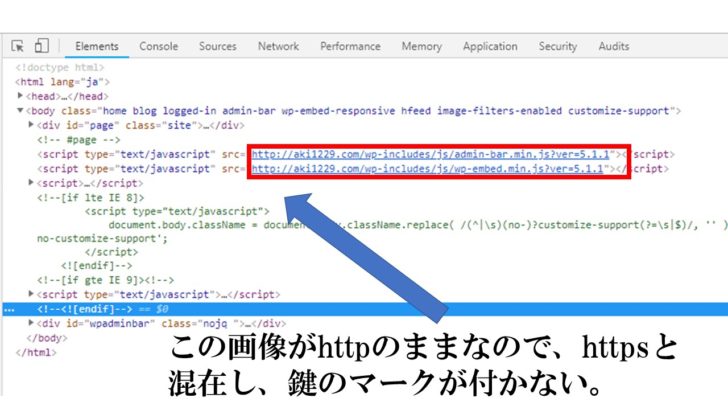Collapse the body element node
This screenshot has height=410, width=728.
[20, 111]
